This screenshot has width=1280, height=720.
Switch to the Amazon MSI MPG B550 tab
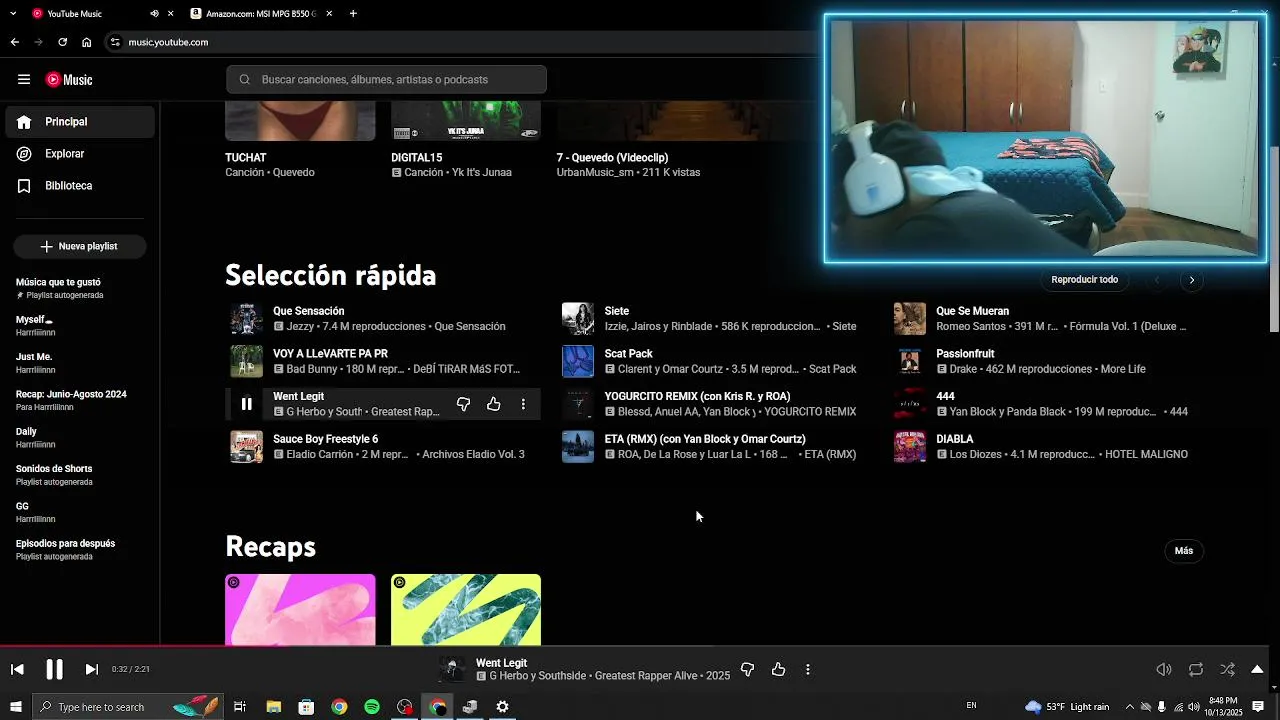click(259, 14)
